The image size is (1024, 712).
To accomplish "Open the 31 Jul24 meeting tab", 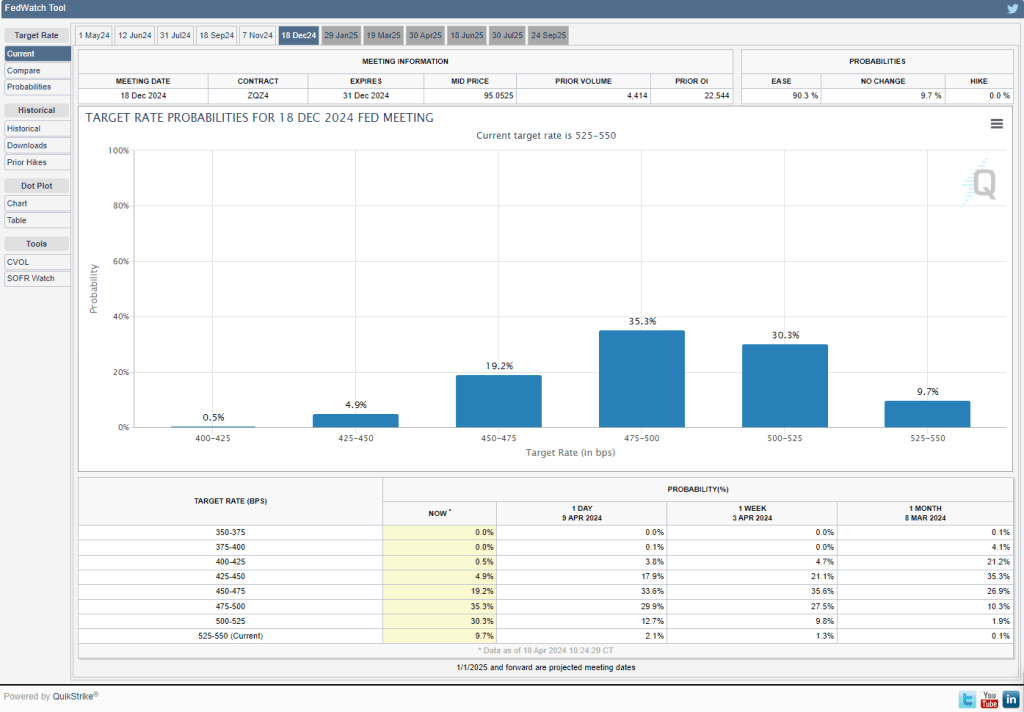I will click(176, 35).
